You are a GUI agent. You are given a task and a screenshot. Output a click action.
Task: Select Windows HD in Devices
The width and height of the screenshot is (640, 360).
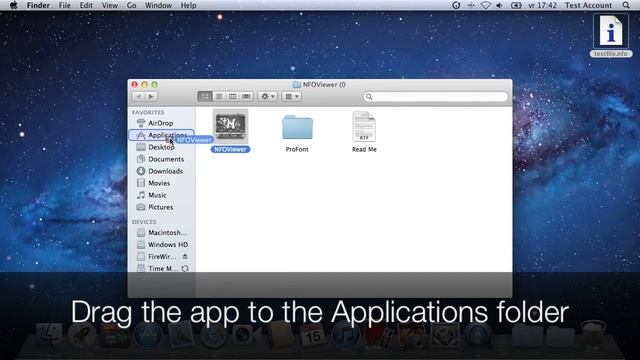[162, 244]
